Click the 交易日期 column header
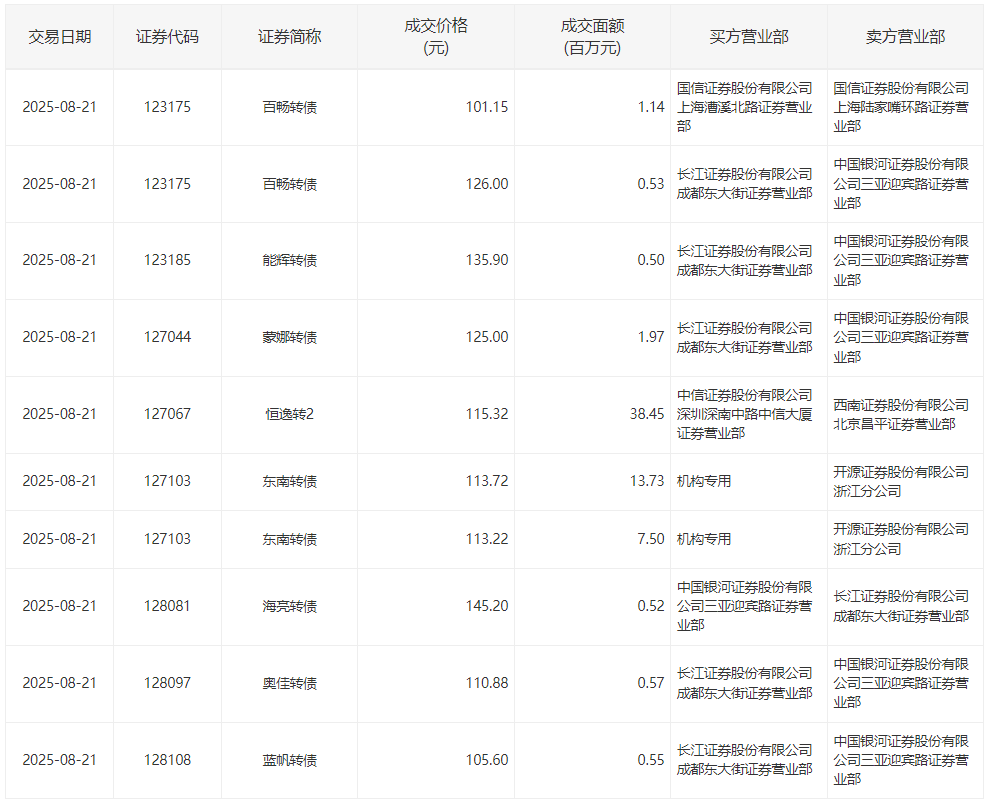The height and width of the screenshot is (800, 990). click(x=59, y=37)
